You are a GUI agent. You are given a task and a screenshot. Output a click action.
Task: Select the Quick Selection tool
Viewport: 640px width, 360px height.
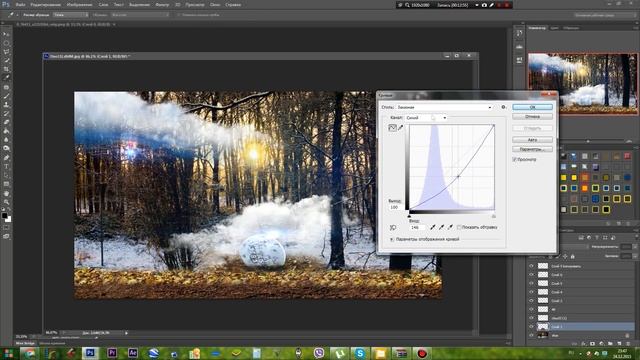pyautogui.click(x=6, y=60)
